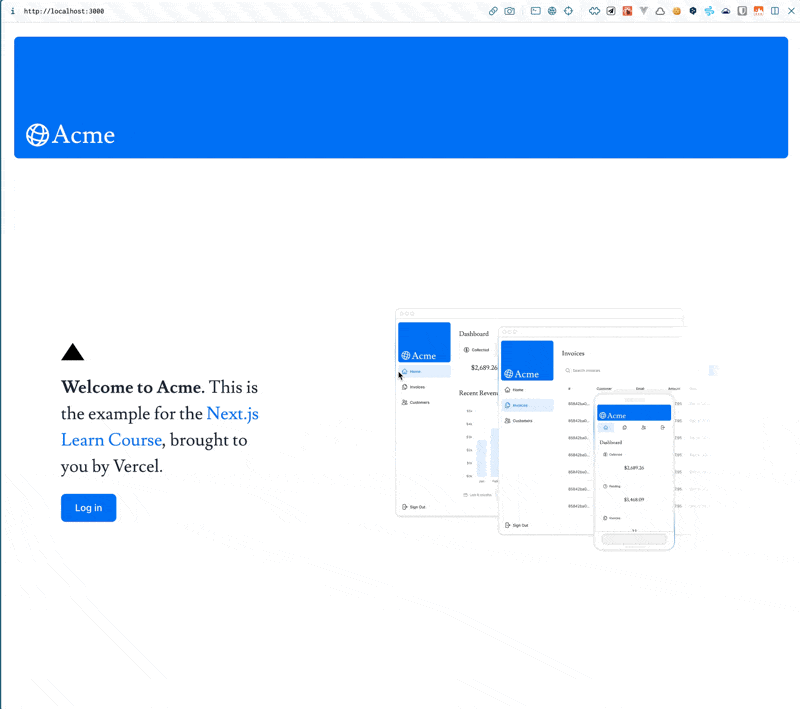Open the terminal console icon
The width and height of the screenshot is (800, 709).
pos(535,11)
